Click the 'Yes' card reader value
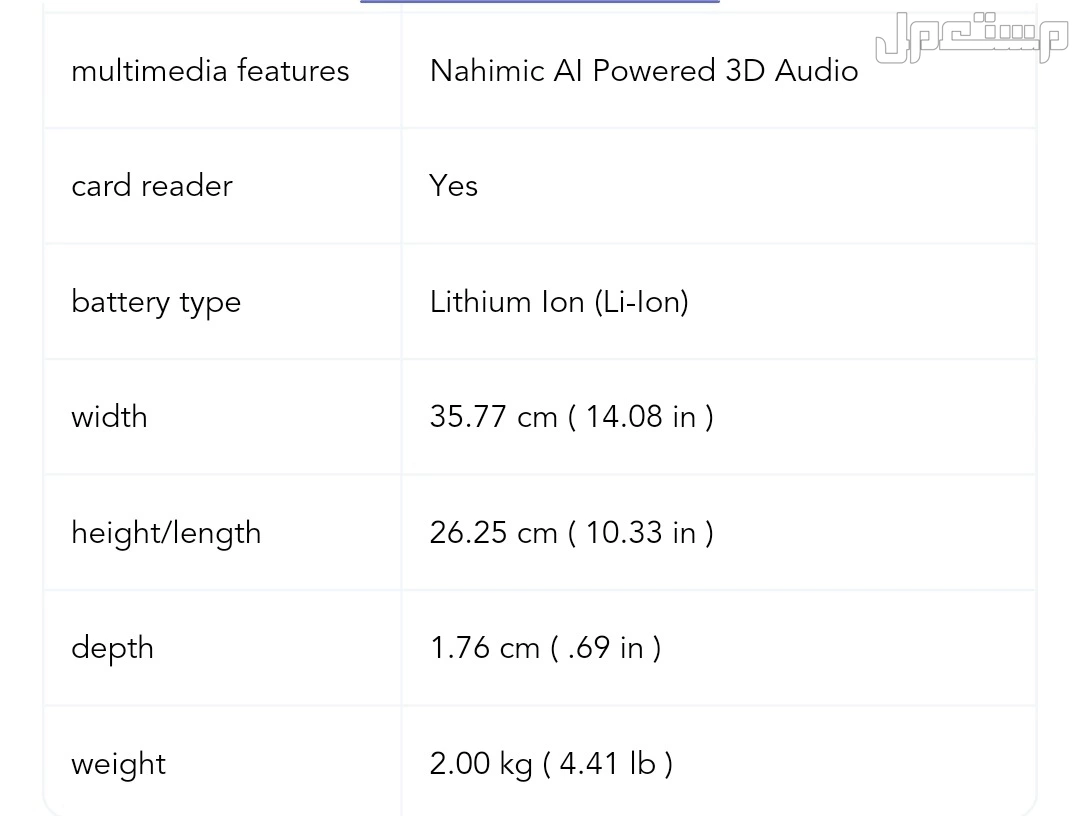Screen dimensions: 1080x816 (x=454, y=186)
